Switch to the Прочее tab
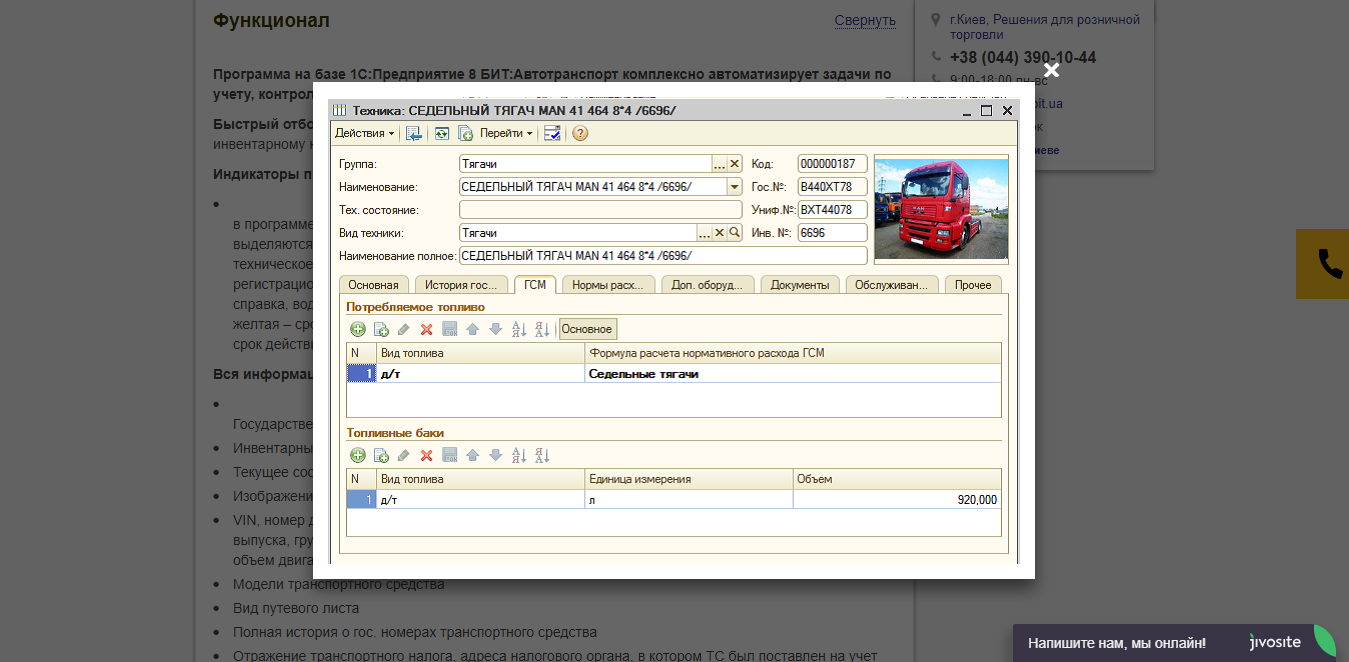The height and width of the screenshot is (662, 1349). [x=972, y=285]
